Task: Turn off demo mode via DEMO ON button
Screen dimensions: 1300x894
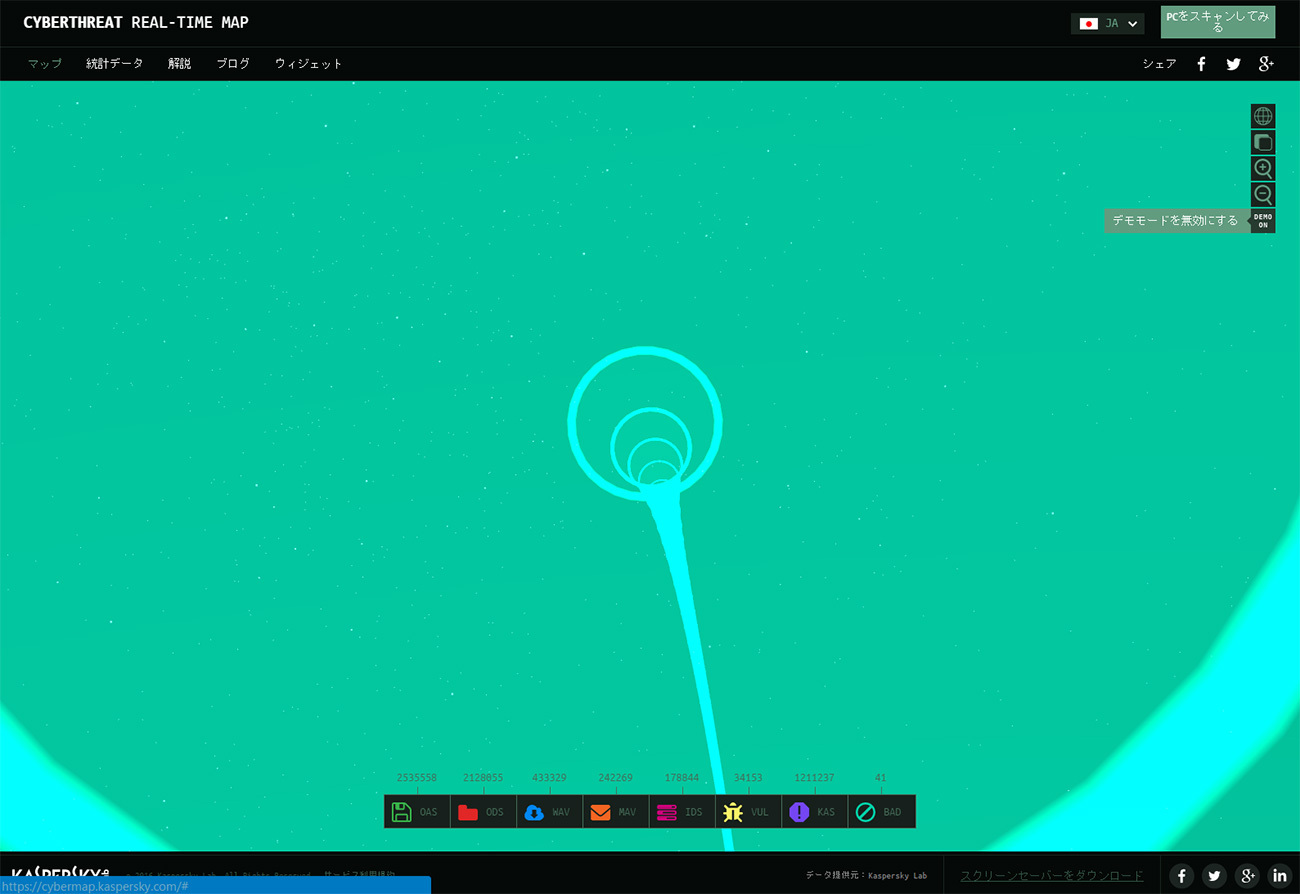Action: (1263, 220)
